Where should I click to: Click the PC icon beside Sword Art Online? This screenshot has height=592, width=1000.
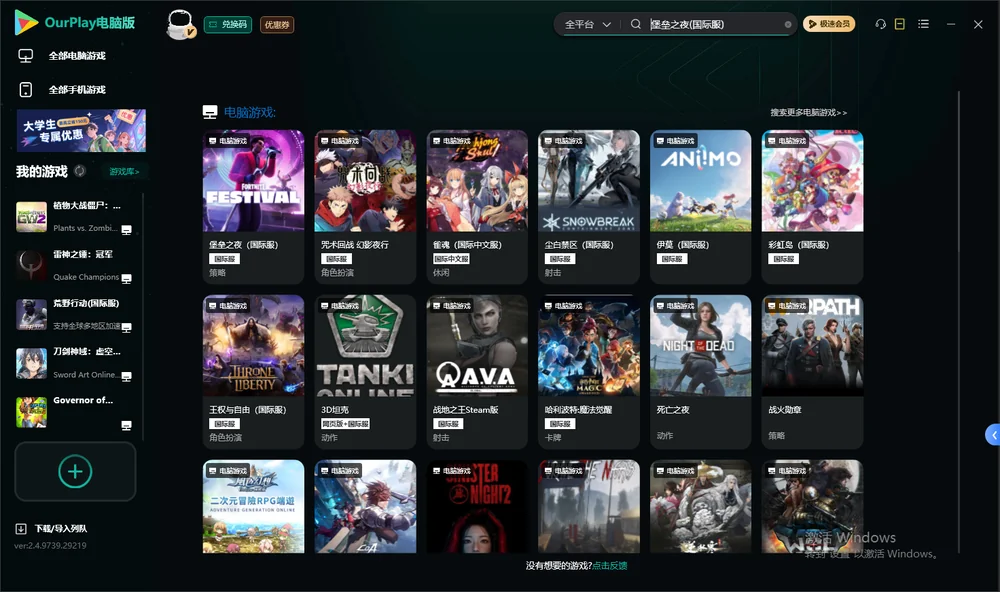(126, 376)
